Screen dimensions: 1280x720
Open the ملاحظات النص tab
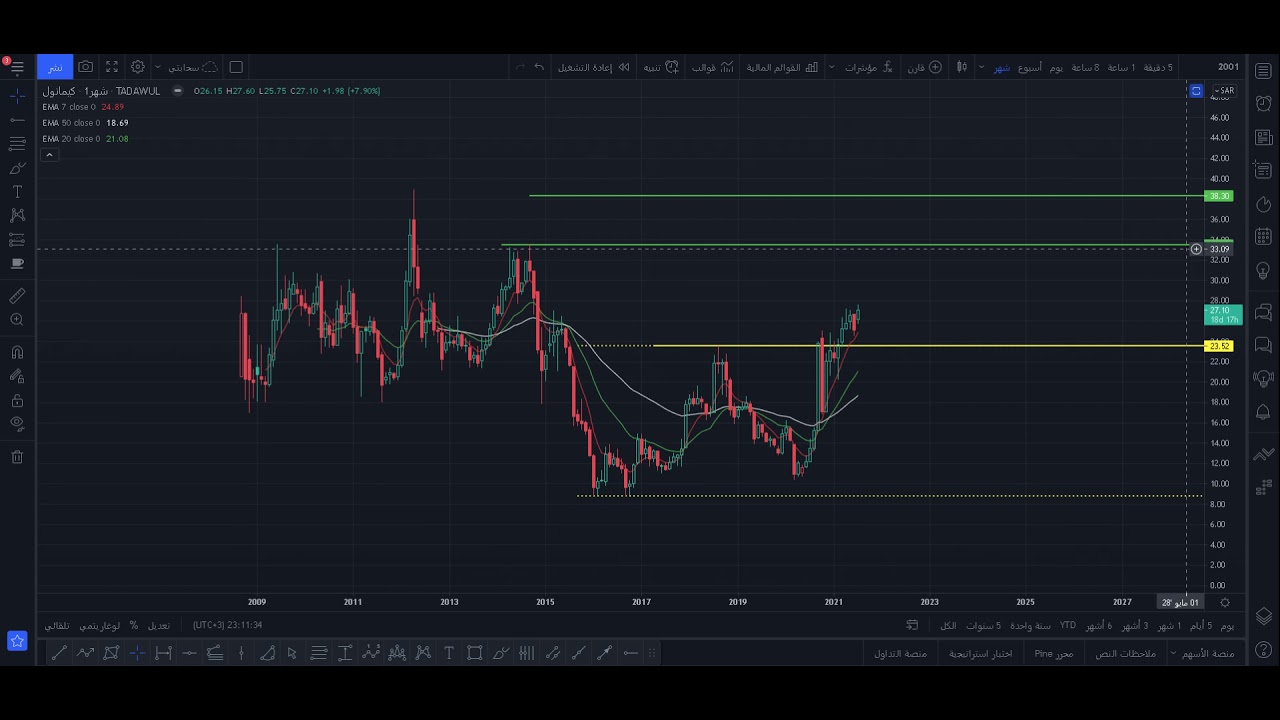(1125, 653)
